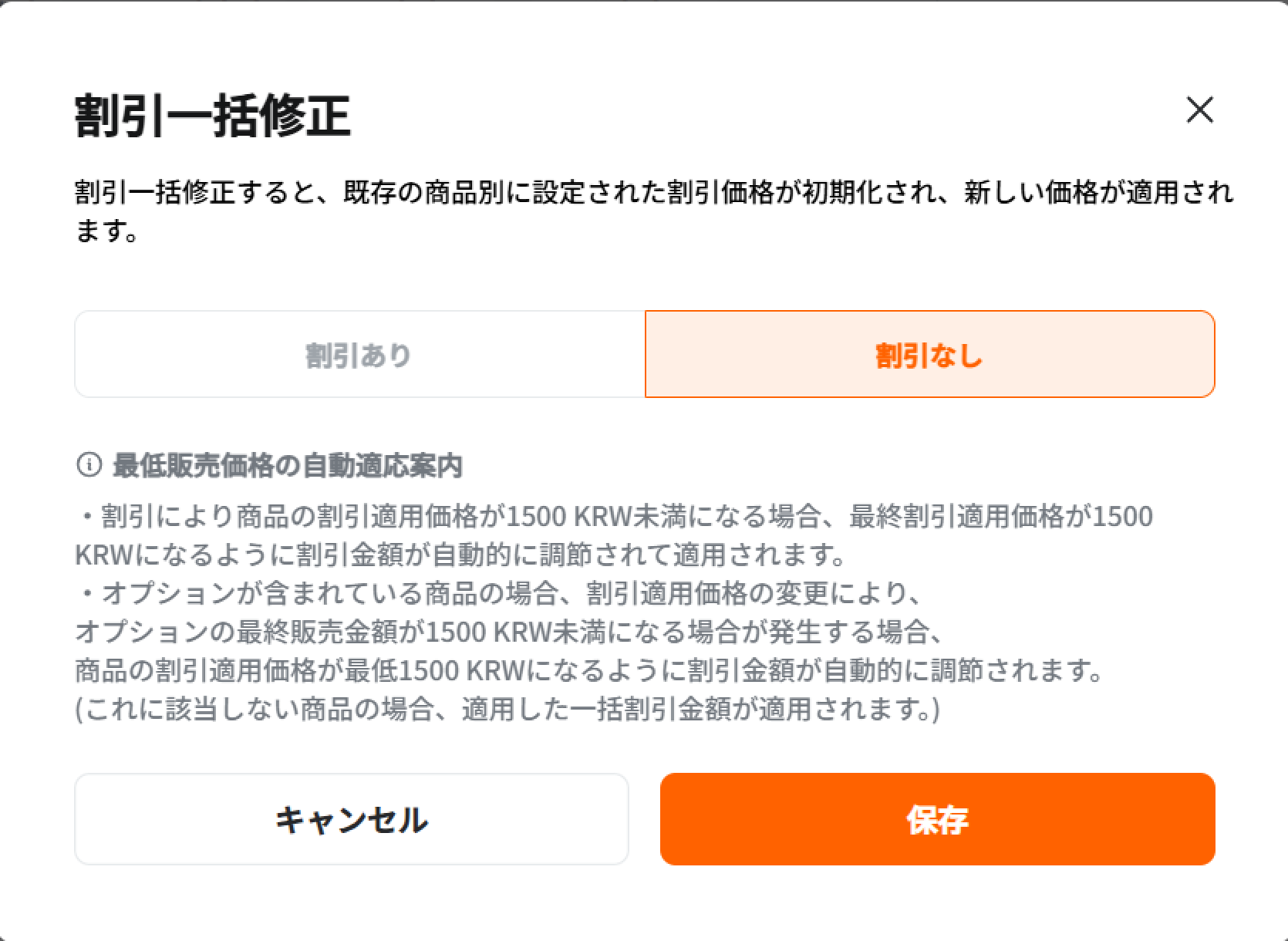Click the info icon beside 最低販売価格の自動適応案内
This screenshot has width=1288, height=941.
(x=89, y=465)
